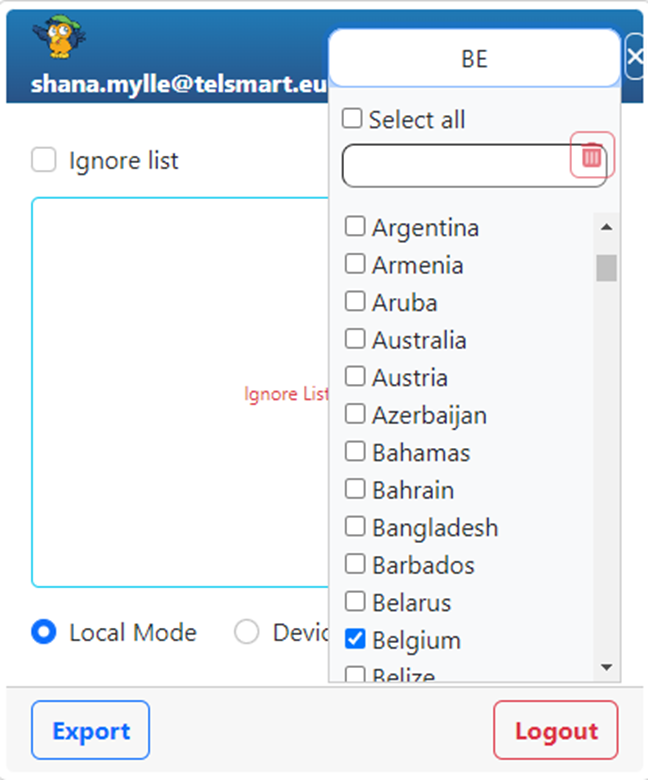Click the Export button
Image resolution: width=648 pixels, height=780 pixels.
tap(91, 731)
